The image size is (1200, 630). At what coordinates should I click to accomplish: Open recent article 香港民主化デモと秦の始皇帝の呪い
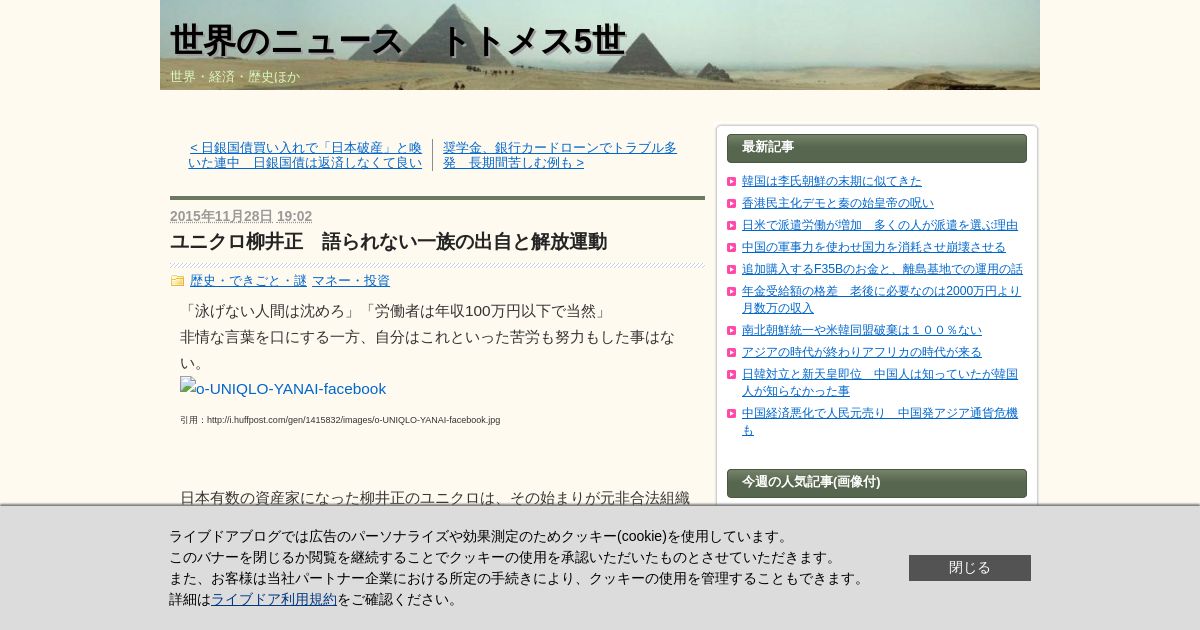838,203
